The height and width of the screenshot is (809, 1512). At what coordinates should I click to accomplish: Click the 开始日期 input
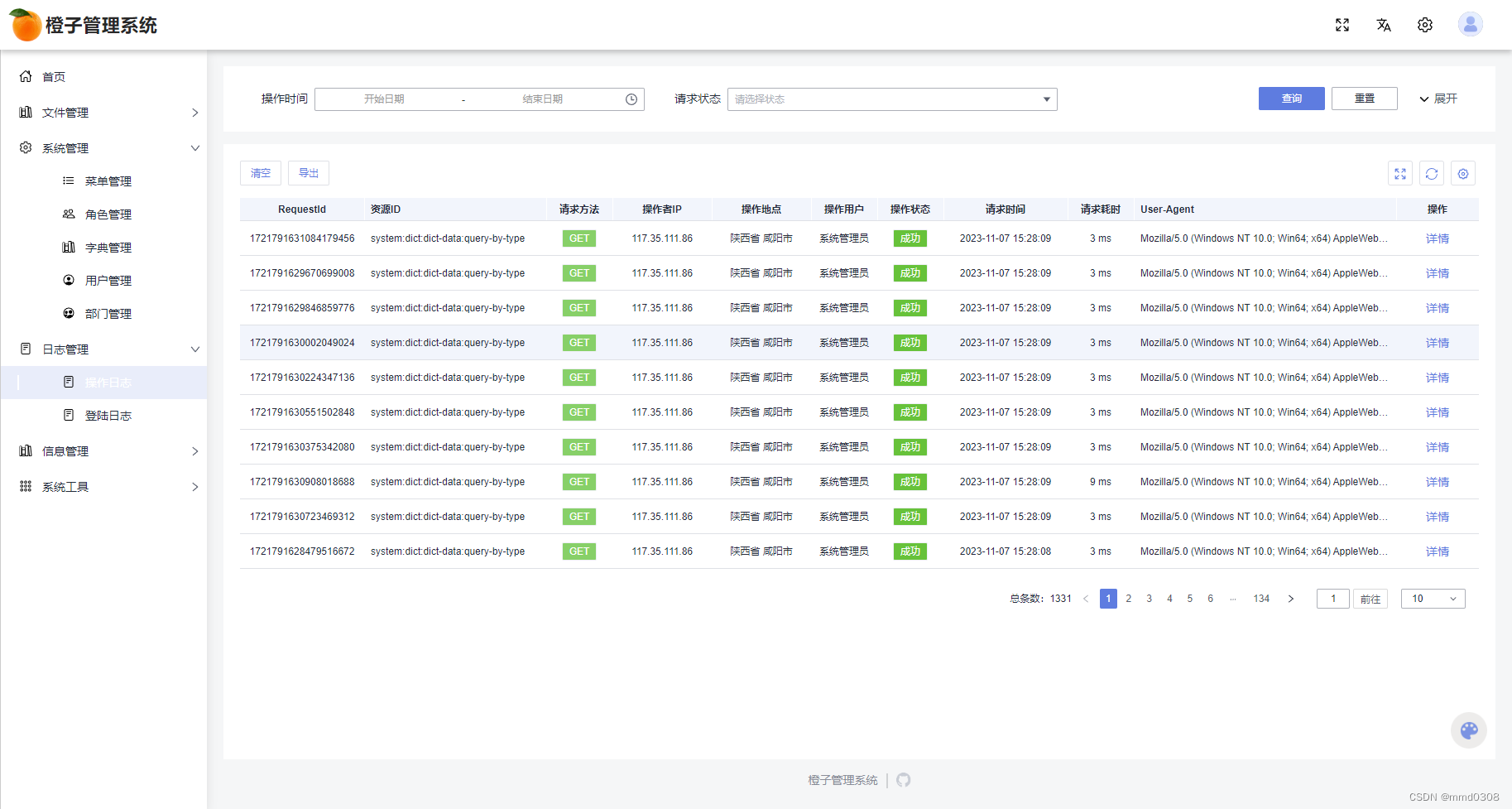tap(384, 99)
